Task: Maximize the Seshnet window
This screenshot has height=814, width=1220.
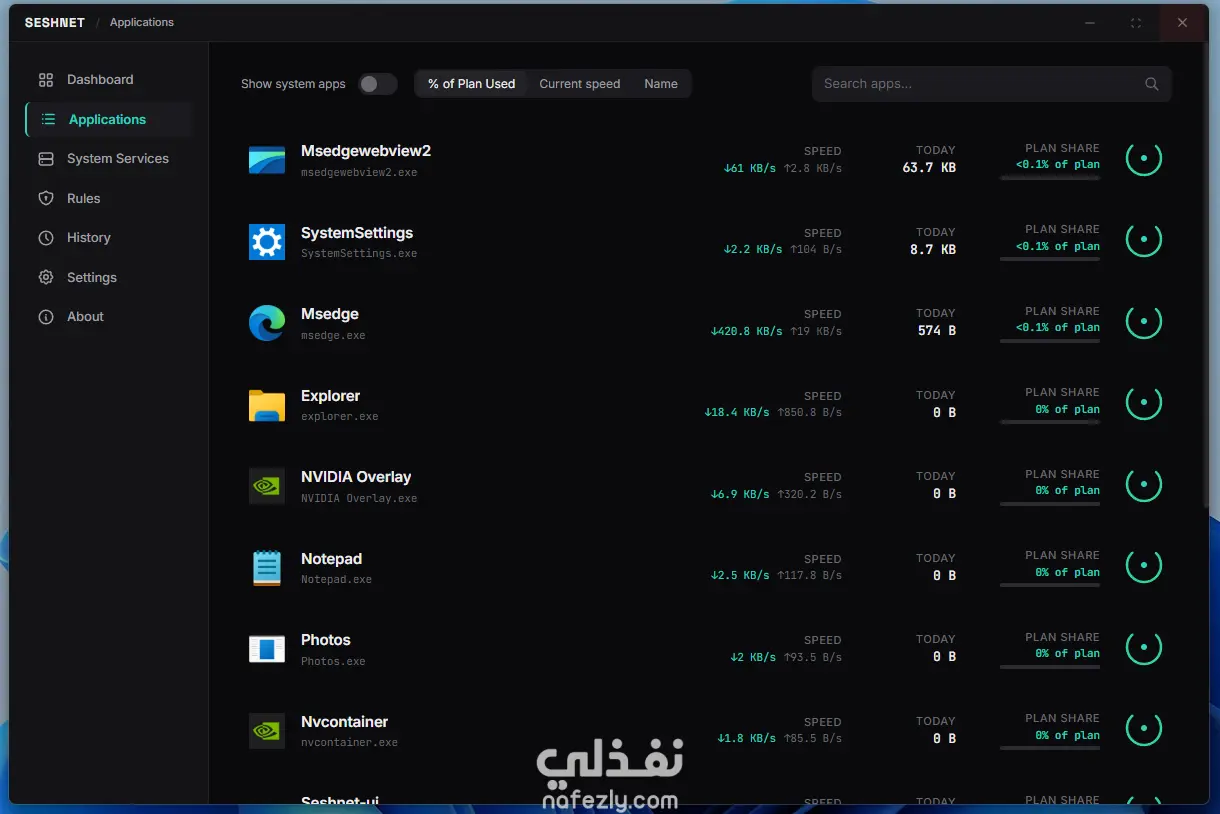Action: (1136, 22)
